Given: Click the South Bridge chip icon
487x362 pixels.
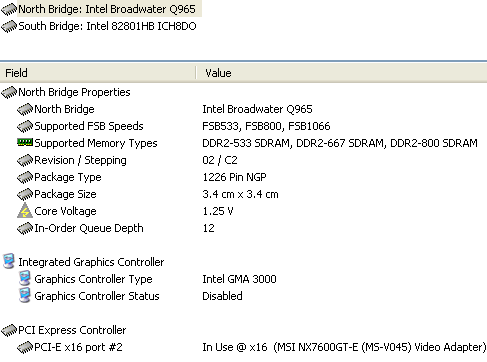Looking at the screenshot, I should tap(9, 26).
